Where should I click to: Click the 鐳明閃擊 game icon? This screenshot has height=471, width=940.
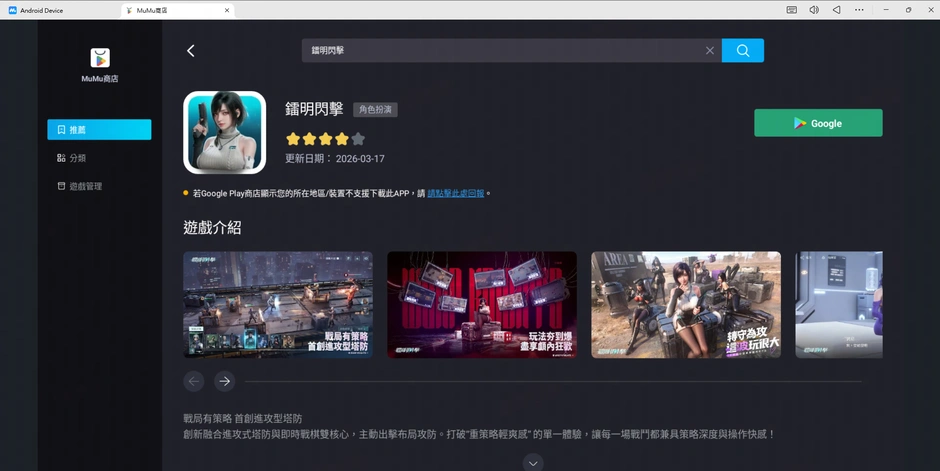pos(224,132)
